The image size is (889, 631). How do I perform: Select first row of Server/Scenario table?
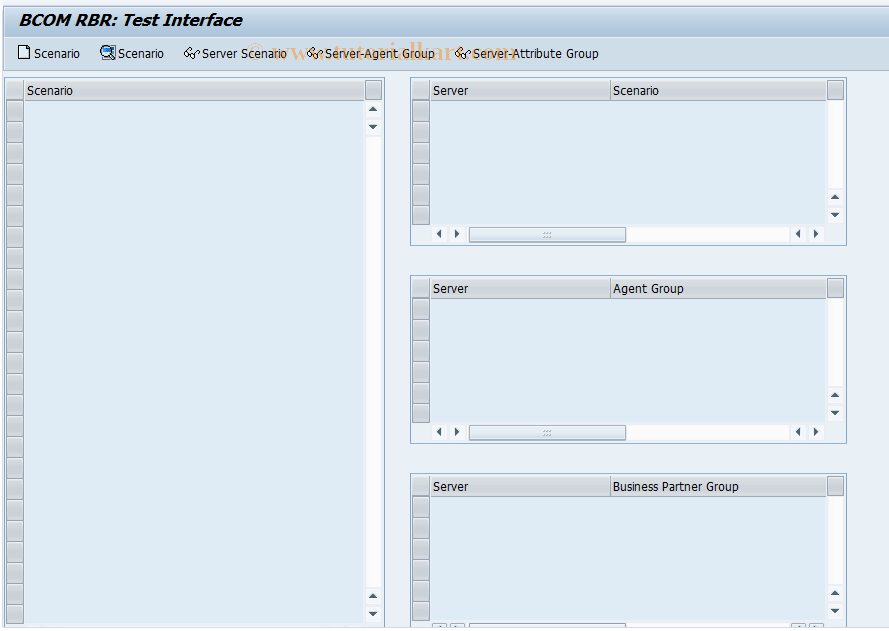(x=421, y=111)
